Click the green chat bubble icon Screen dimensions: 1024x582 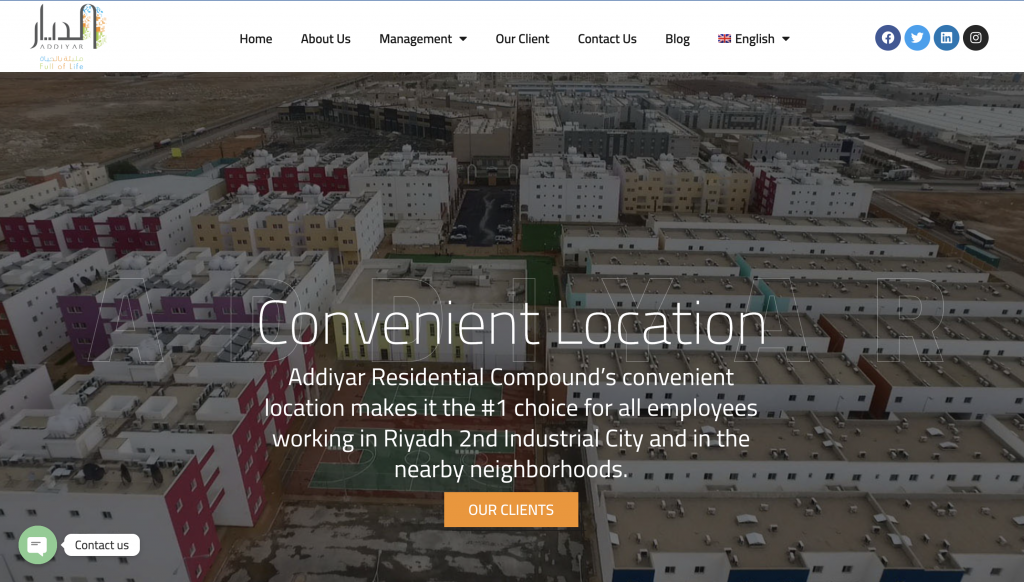(x=37, y=545)
